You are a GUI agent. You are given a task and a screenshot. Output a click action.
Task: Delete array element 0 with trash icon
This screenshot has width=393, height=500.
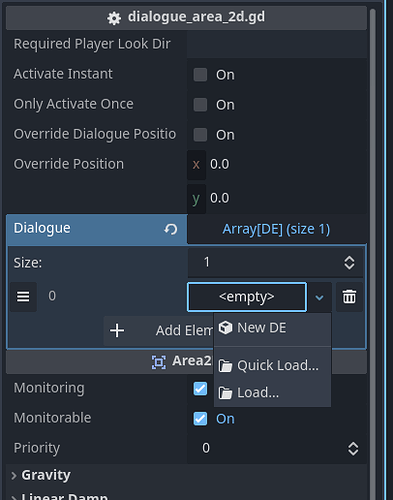(x=349, y=297)
